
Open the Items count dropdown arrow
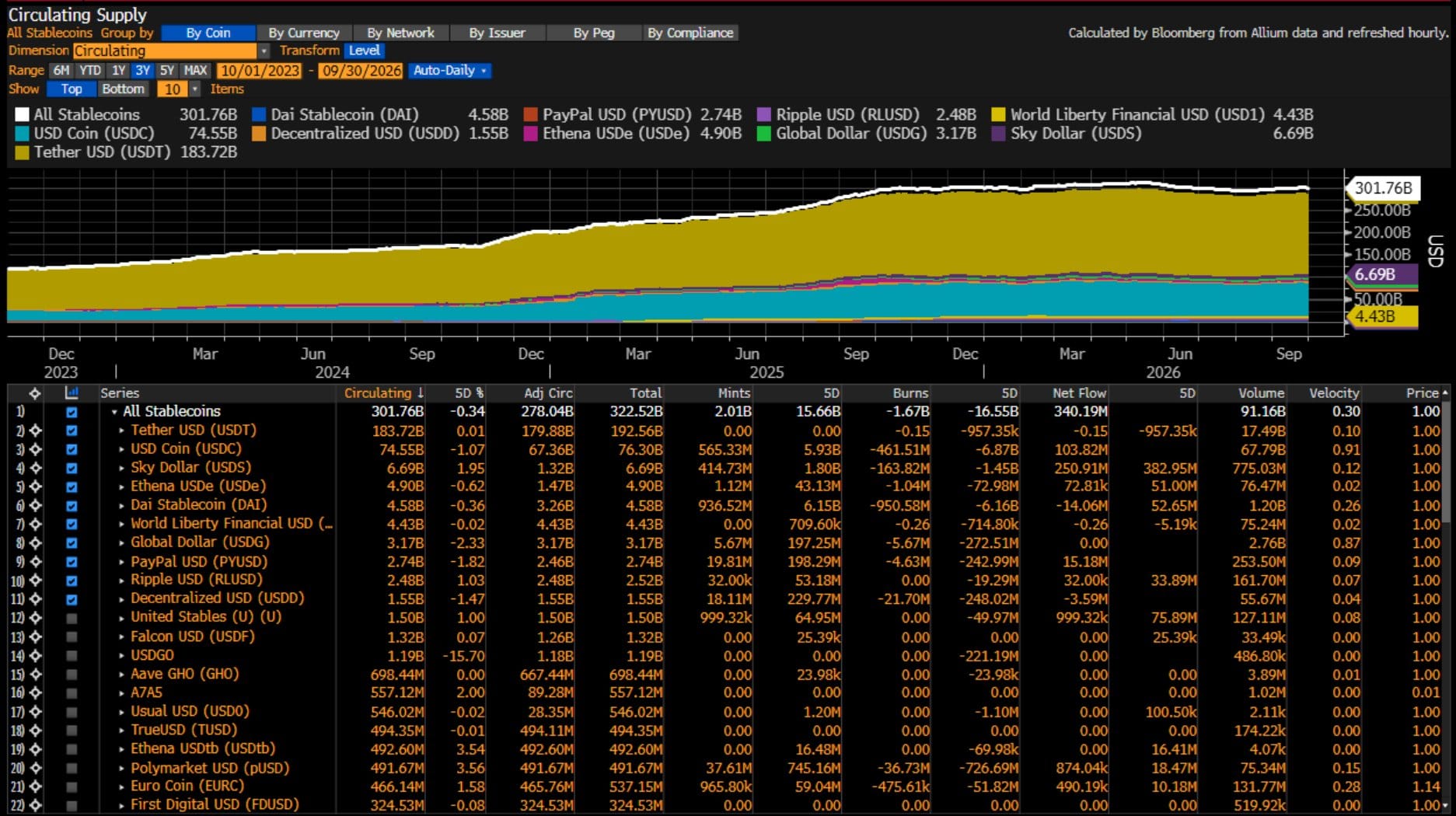pyautogui.click(x=194, y=89)
